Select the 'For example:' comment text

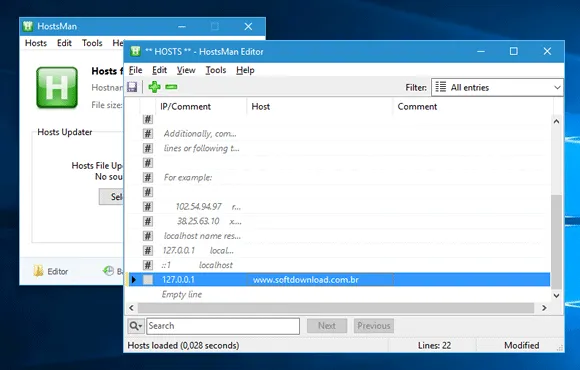pyautogui.click(x=188, y=178)
